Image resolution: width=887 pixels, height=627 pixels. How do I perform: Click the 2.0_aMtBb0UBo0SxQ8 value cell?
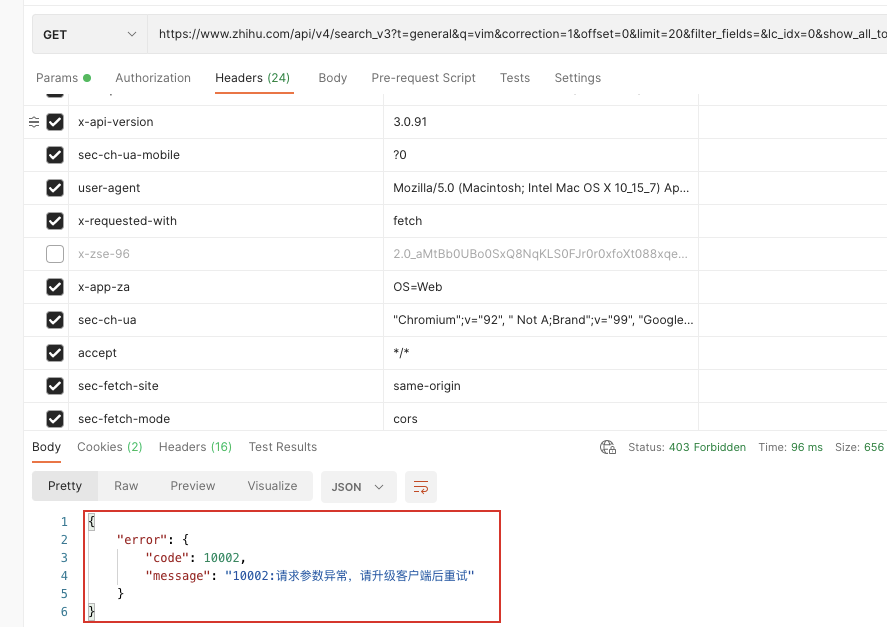pyautogui.click(x=541, y=254)
